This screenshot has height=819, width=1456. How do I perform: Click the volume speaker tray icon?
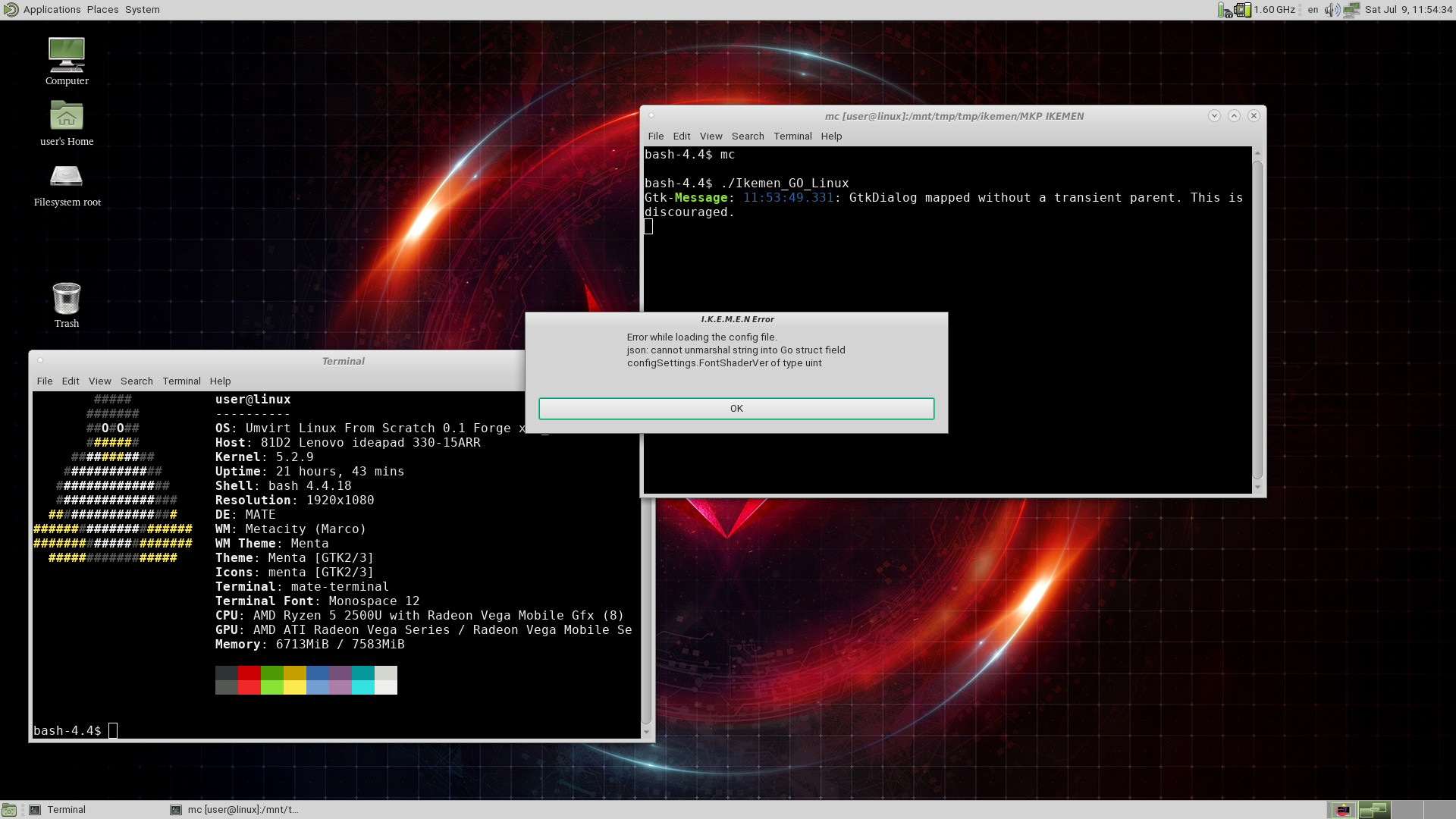tap(1332, 10)
